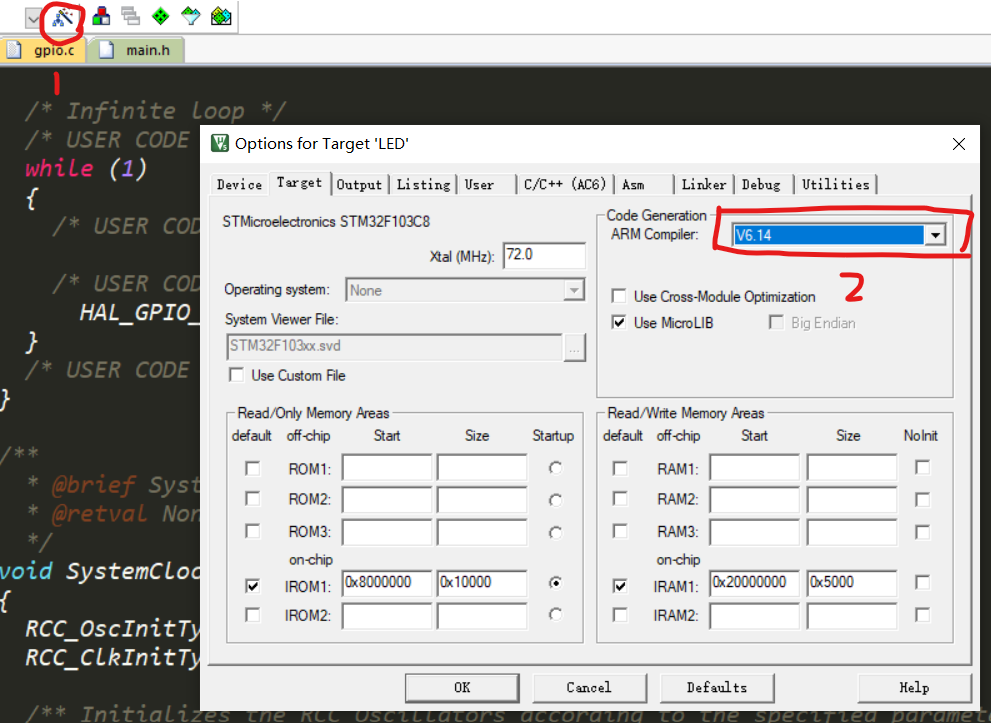The image size is (991, 723).
Task: Select the IROM1 Startup radio button
Action: pos(555,583)
